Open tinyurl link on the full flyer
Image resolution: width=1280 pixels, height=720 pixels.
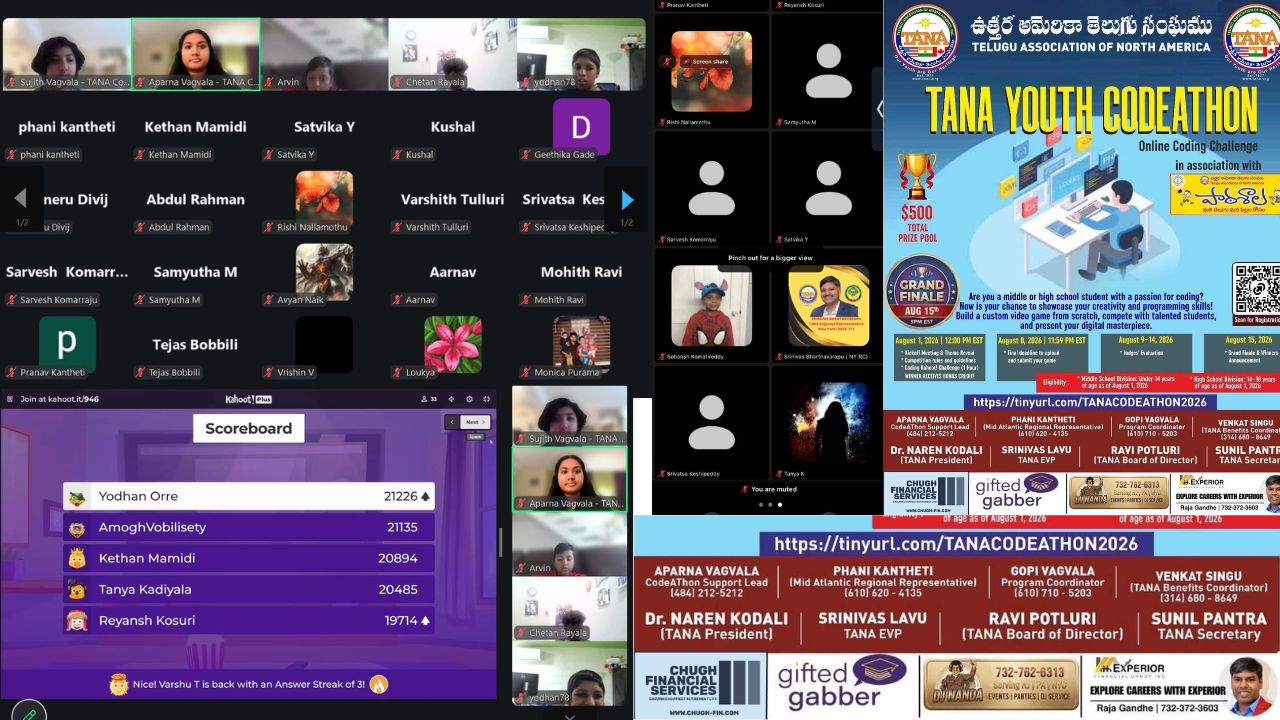click(1091, 402)
